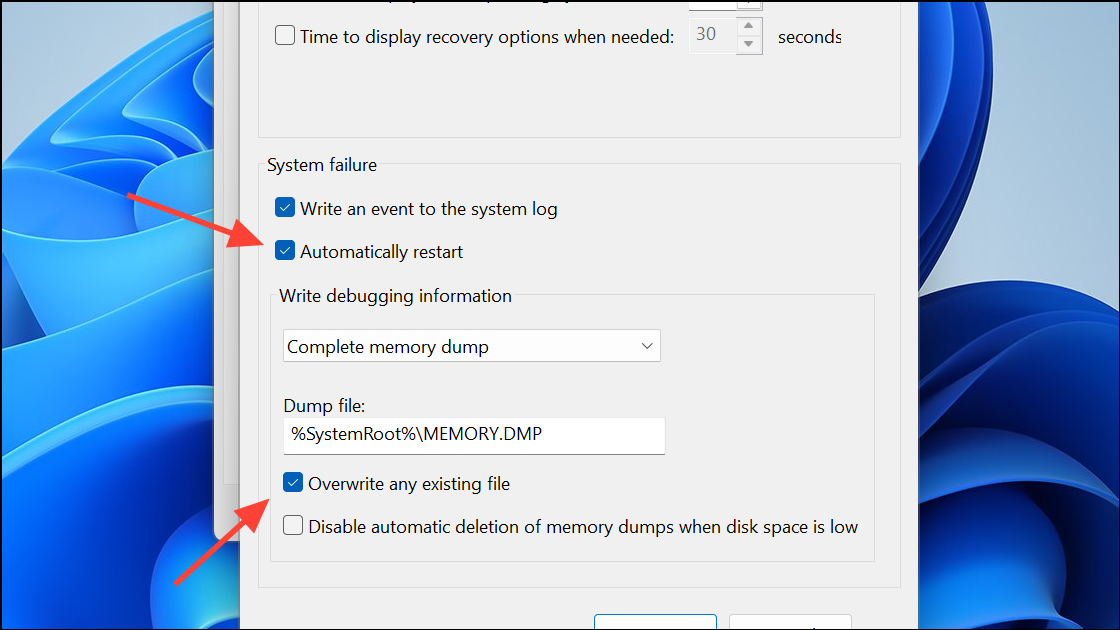
Task: Enable the 'Time to display recovery options' checkbox
Action: [x=284, y=34]
